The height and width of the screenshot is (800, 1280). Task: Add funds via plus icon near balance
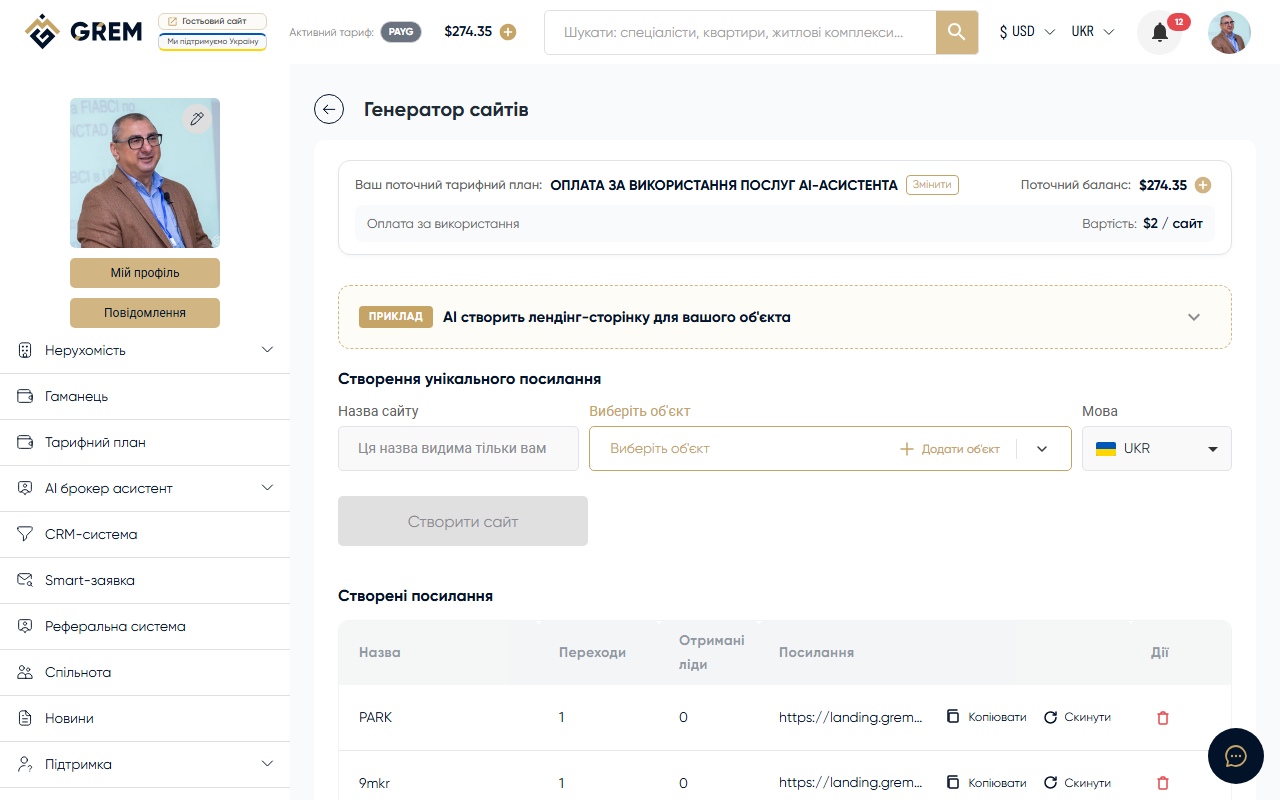click(x=508, y=31)
